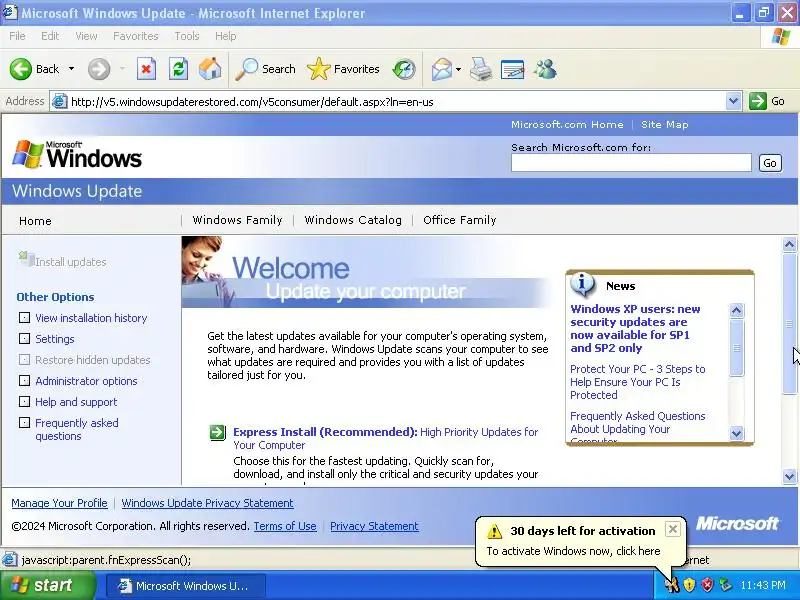Open the Windows Update Privacy Statement link

[x=207, y=503]
